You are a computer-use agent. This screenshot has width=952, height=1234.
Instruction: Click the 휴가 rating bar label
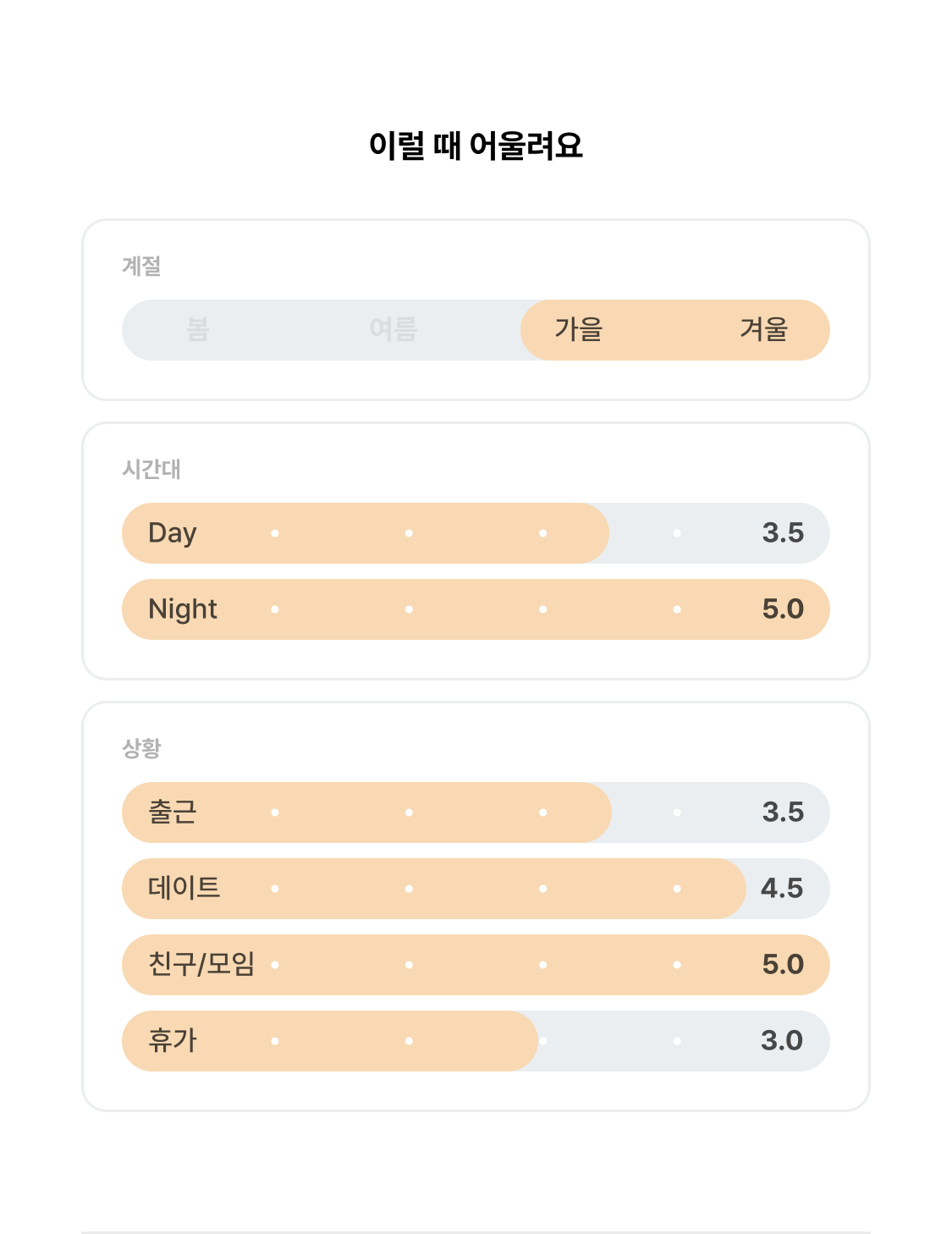click(173, 1041)
